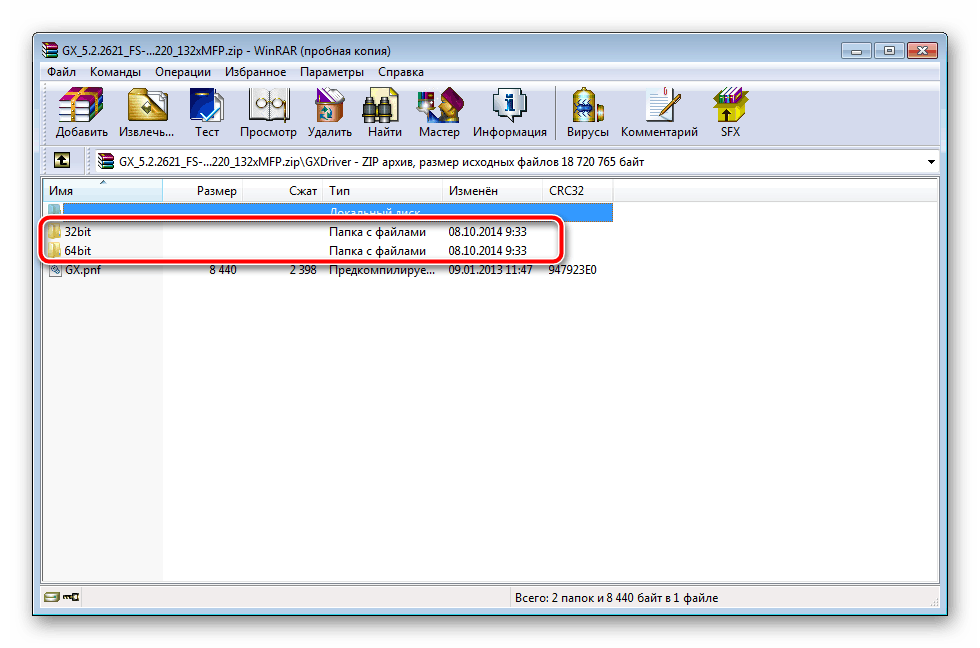Select the GX.pnf file
Image resolution: width=980 pixels, height=648 pixels.
[x=82, y=270]
